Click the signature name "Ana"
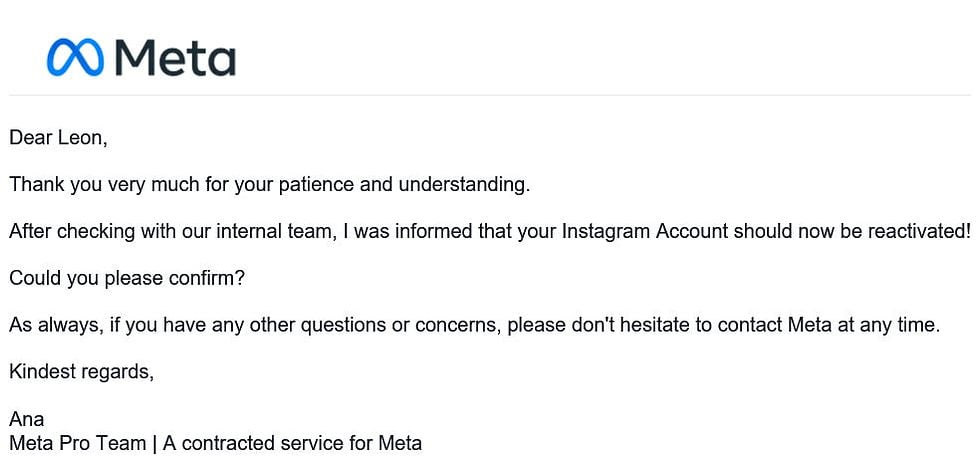980x463 pixels. tap(27, 420)
